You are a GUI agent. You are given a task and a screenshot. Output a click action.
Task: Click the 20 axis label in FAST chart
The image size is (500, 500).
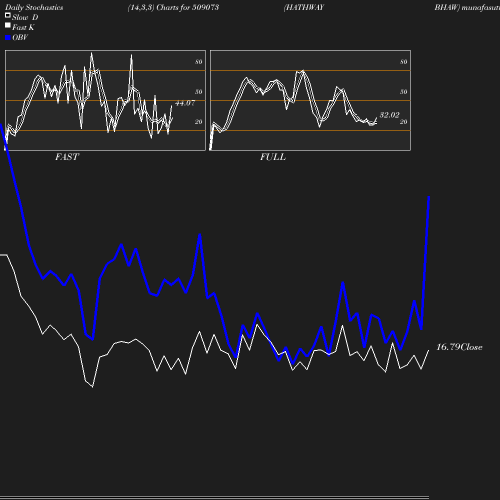tap(199, 122)
